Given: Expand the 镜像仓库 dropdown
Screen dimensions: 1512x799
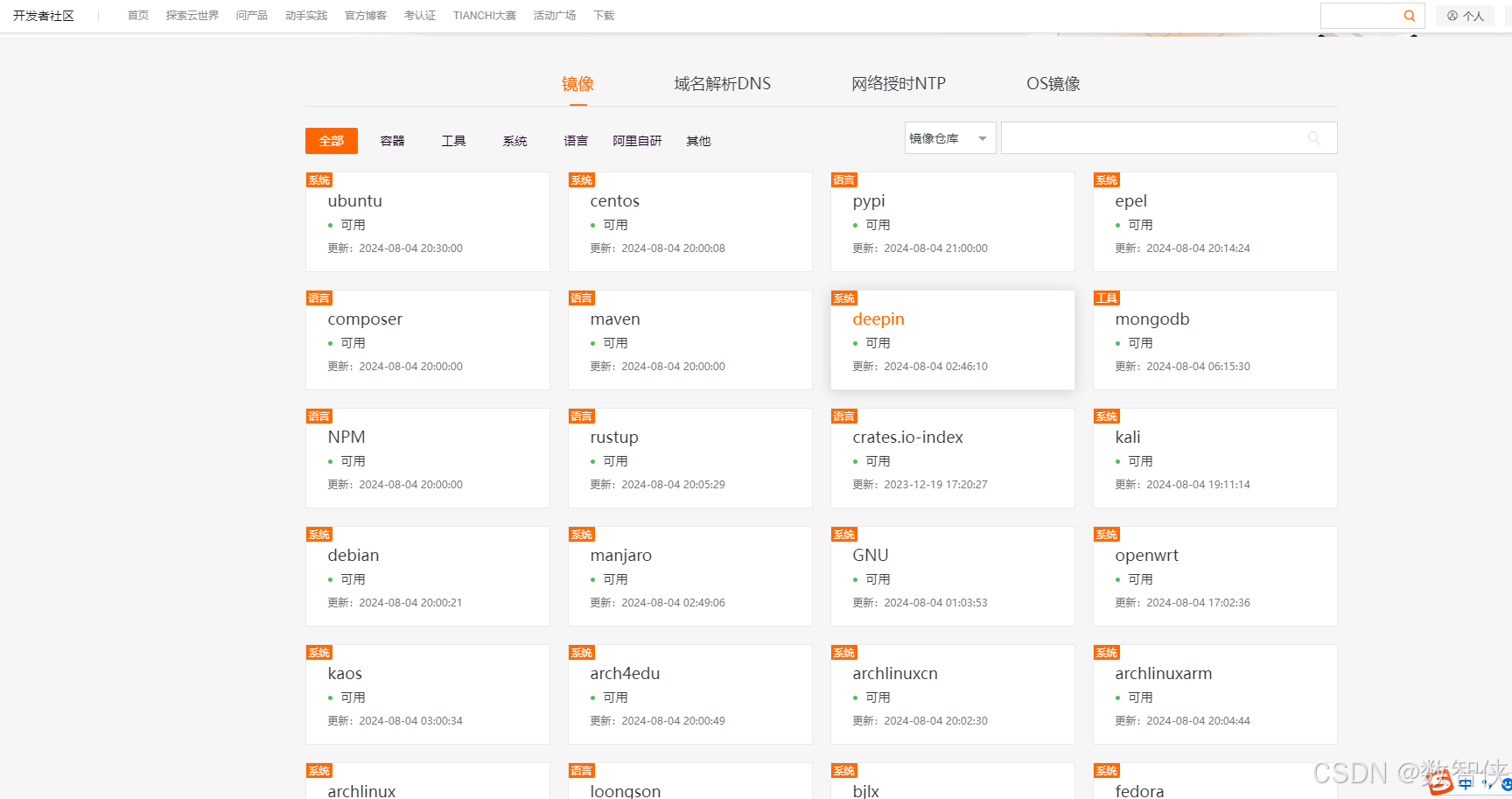Looking at the screenshot, I should coord(950,138).
